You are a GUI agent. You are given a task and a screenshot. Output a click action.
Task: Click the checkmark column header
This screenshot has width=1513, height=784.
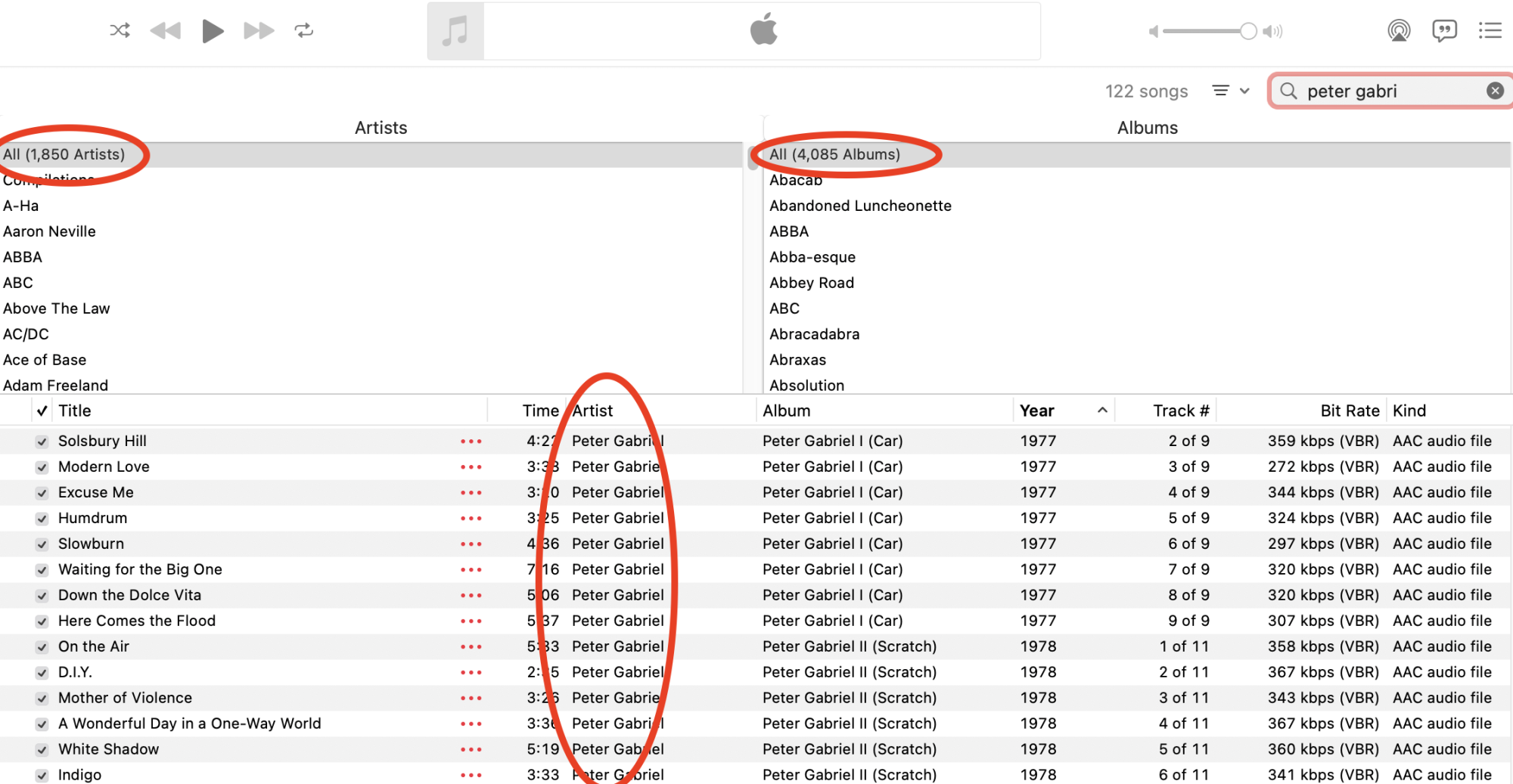42,411
